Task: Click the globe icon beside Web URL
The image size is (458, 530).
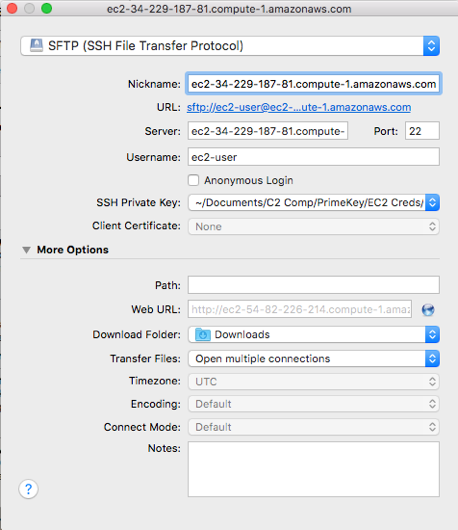Action: pyautogui.click(x=428, y=310)
